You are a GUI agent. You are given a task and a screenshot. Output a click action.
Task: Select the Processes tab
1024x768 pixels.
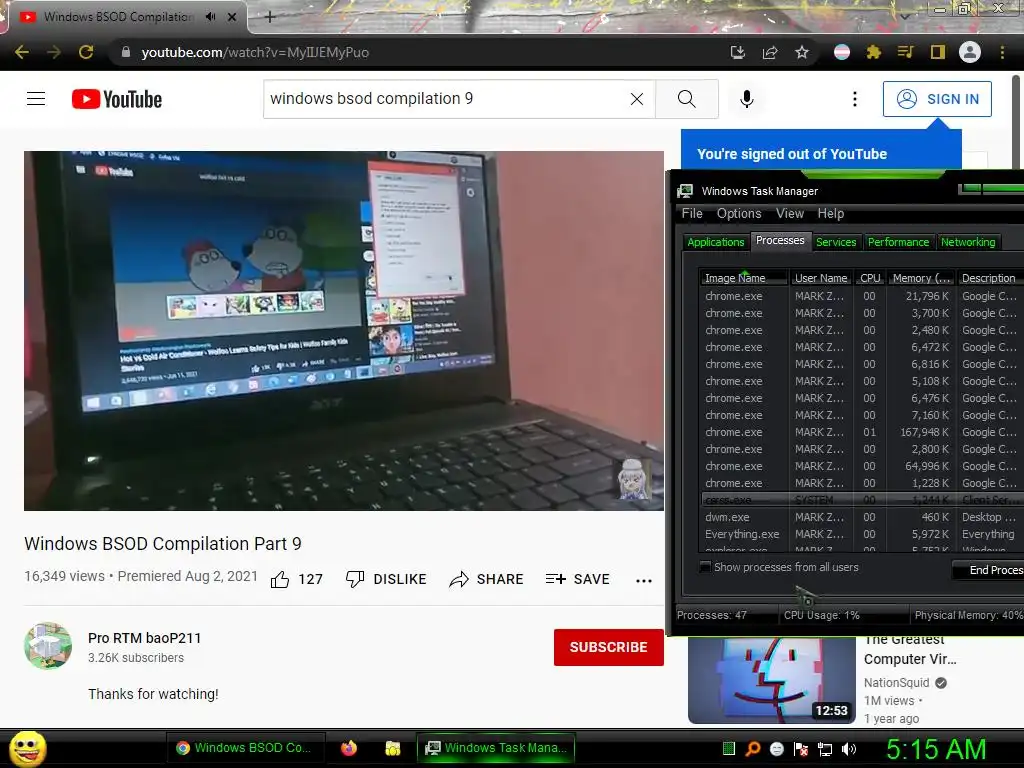click(780, 240)
